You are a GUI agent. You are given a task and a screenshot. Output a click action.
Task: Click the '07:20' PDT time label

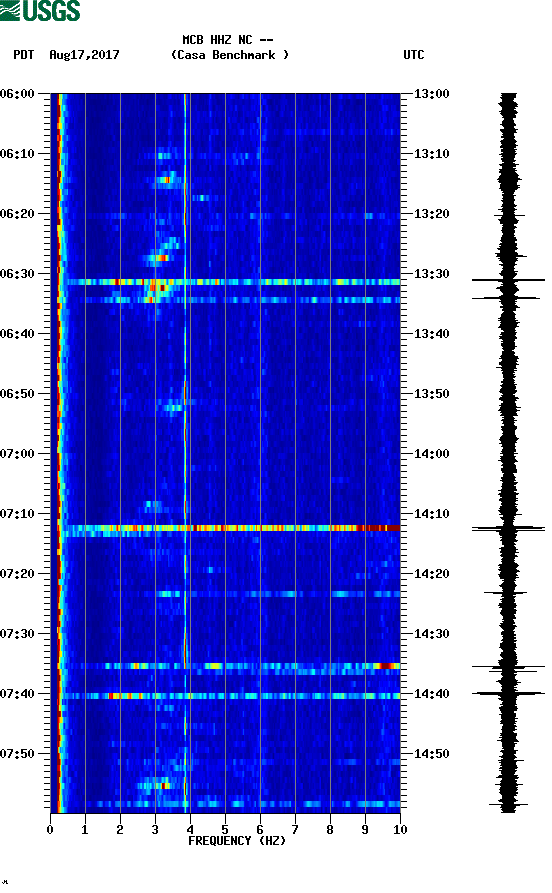[x=18, y=574]
